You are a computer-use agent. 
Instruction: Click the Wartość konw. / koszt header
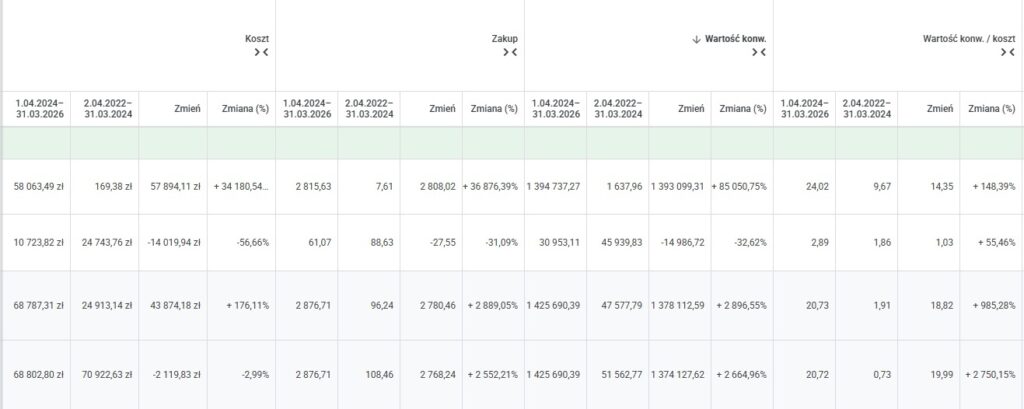point(968,39)
